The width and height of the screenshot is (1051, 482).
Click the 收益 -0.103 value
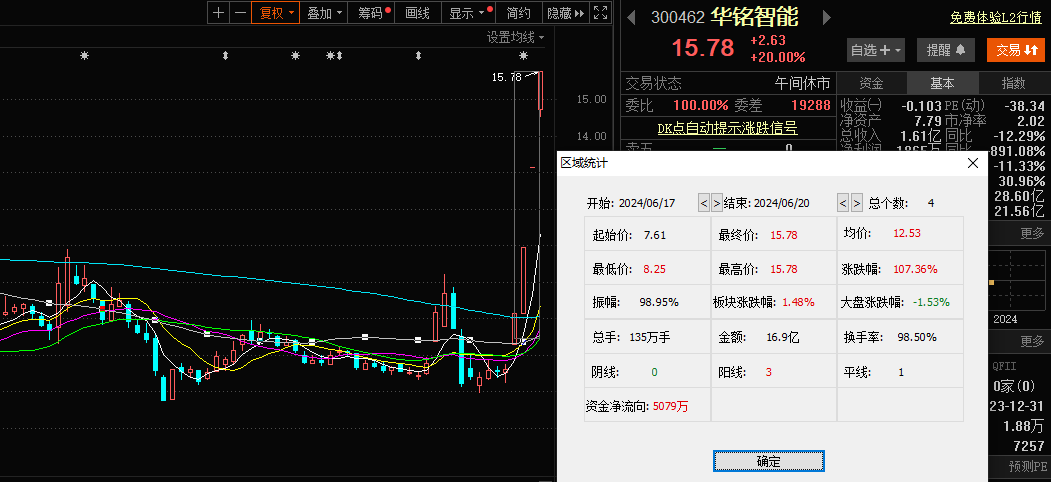(922, 106)
